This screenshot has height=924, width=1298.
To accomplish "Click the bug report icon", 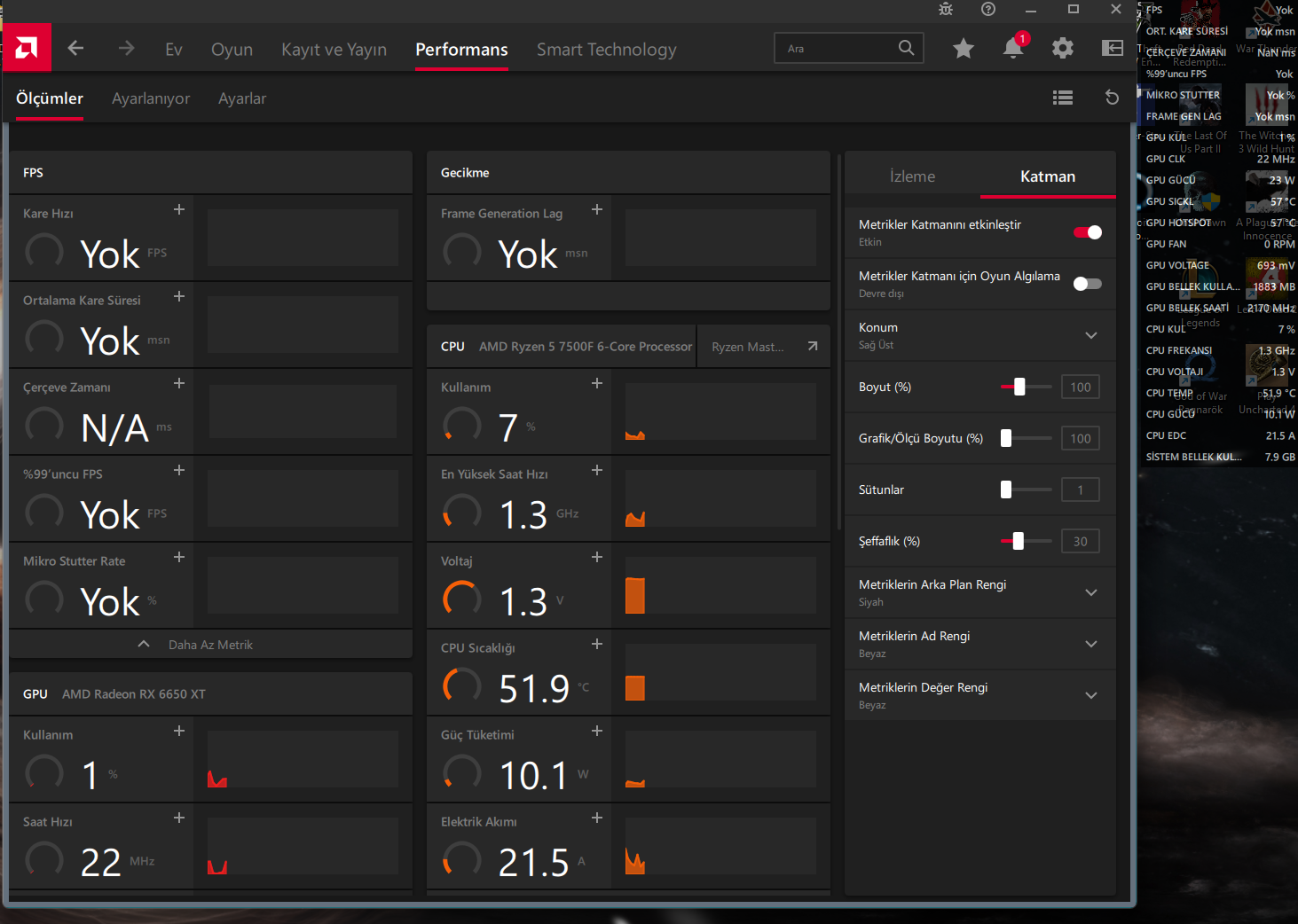I will click(x=946, y=9).
